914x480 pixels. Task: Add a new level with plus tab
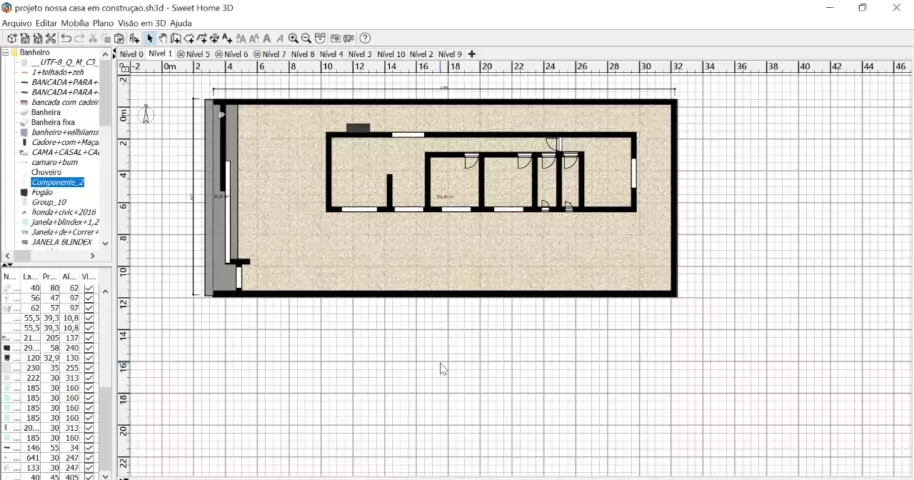pyautogui.click(x=472, y=54)
